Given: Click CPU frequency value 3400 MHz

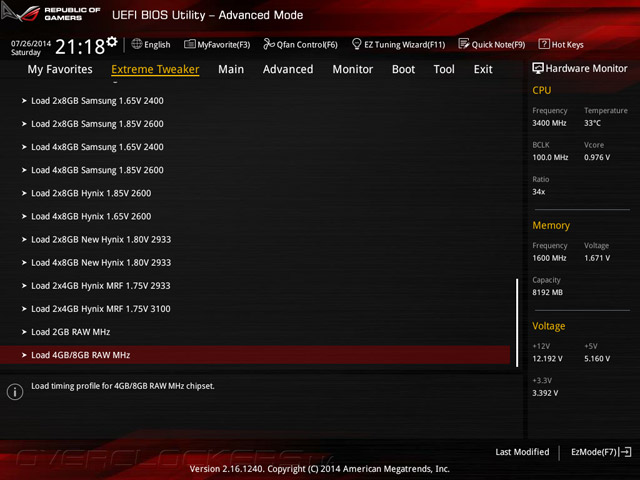Looking at the screenshot, I should tap(549, 123).
